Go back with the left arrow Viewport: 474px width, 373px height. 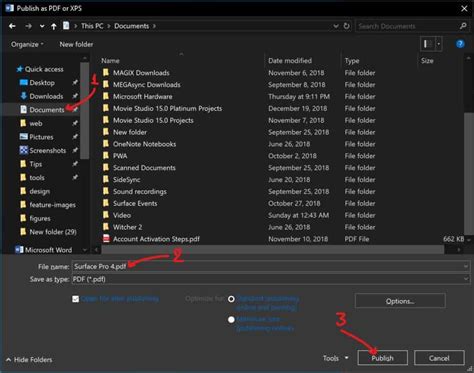[x=12, y=26]
